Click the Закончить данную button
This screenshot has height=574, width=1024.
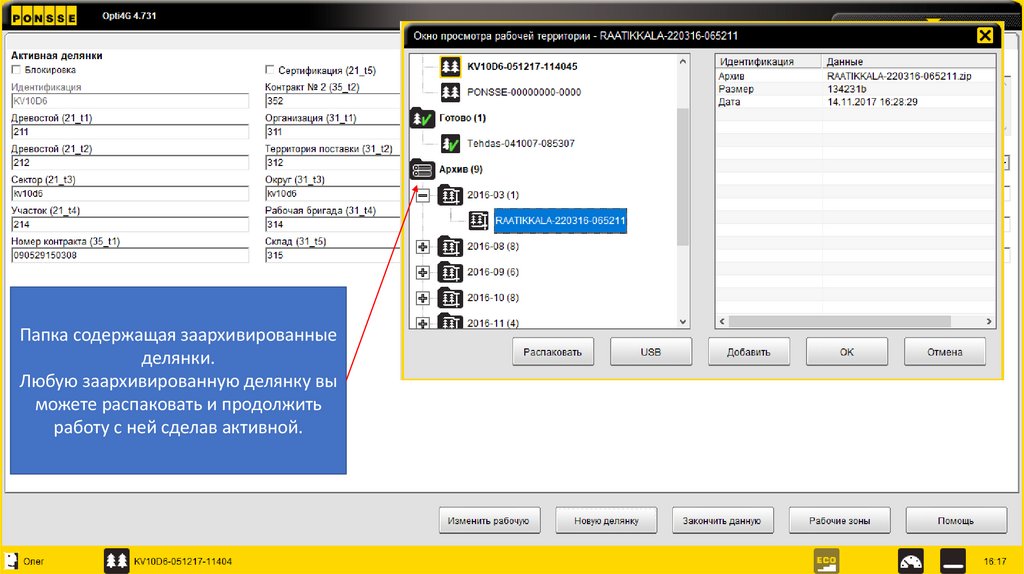722,520
